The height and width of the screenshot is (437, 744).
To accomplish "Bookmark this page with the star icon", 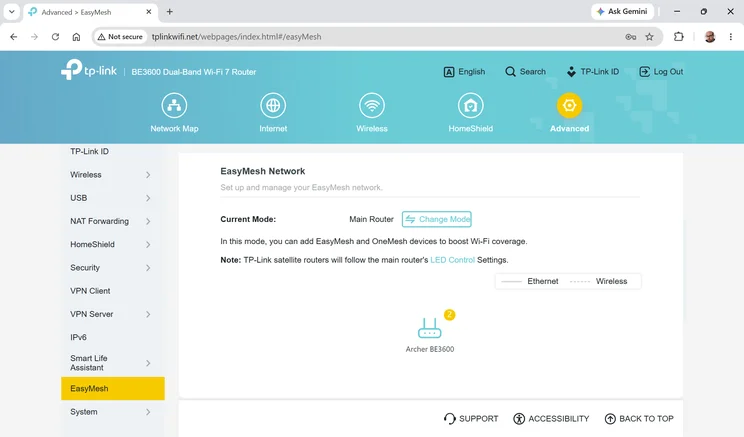I will coord(649,37).
